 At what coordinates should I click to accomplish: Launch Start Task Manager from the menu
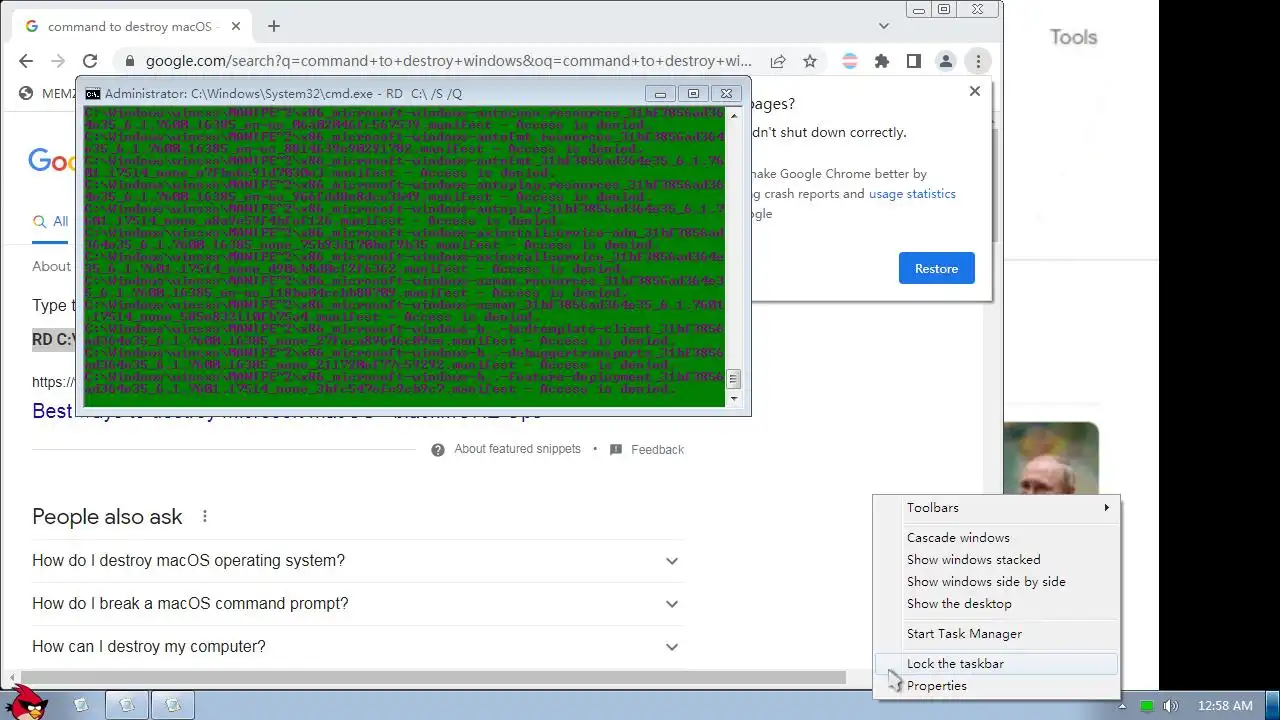[997, 634]
